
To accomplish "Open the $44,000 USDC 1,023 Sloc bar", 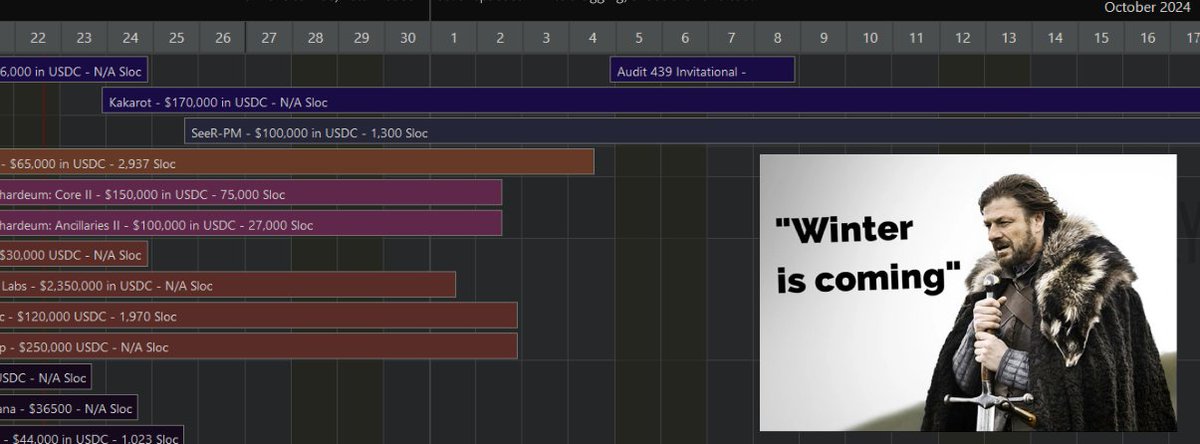I will (92, 436).
